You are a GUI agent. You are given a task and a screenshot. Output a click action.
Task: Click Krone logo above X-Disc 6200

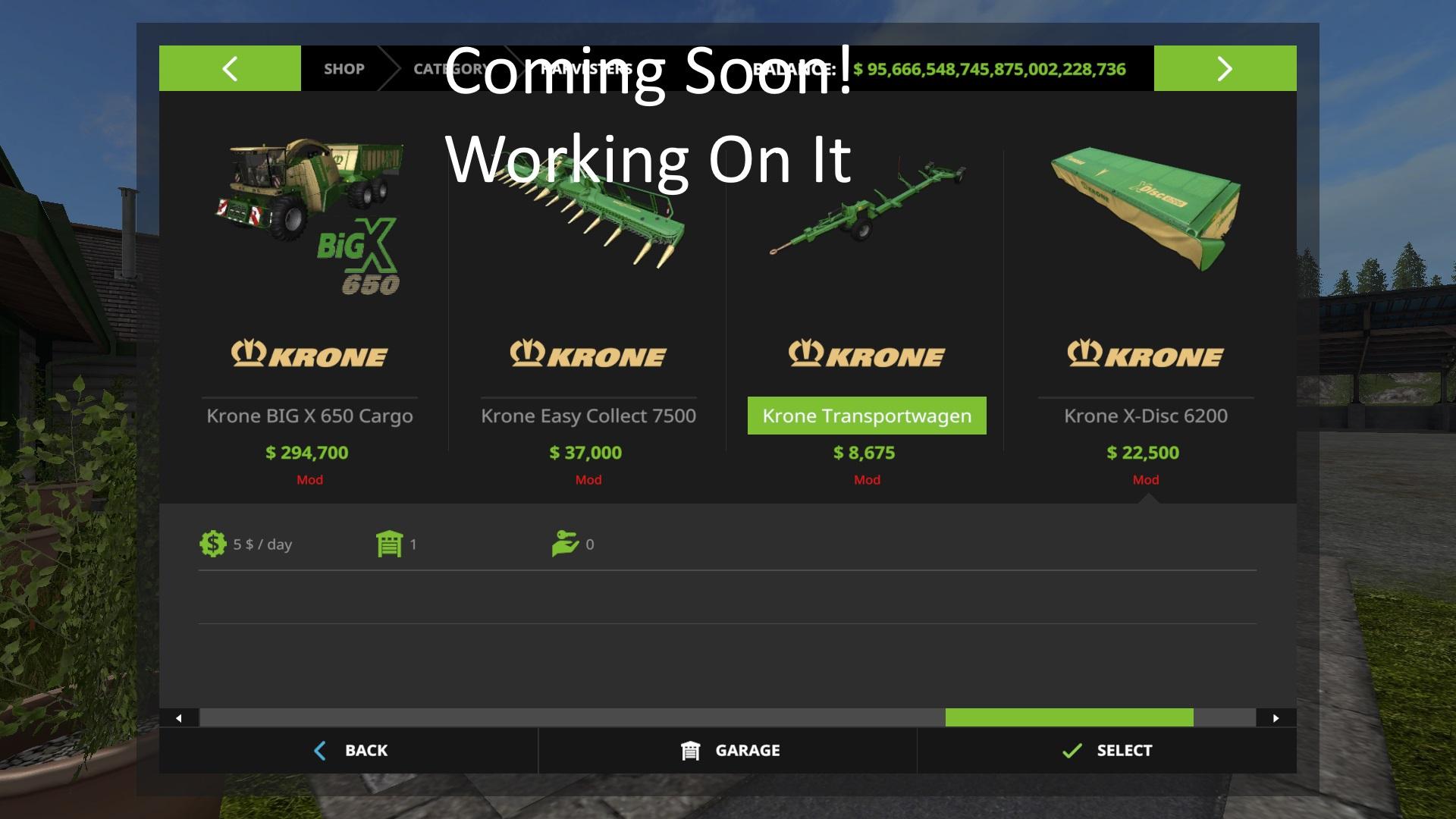1145,354
